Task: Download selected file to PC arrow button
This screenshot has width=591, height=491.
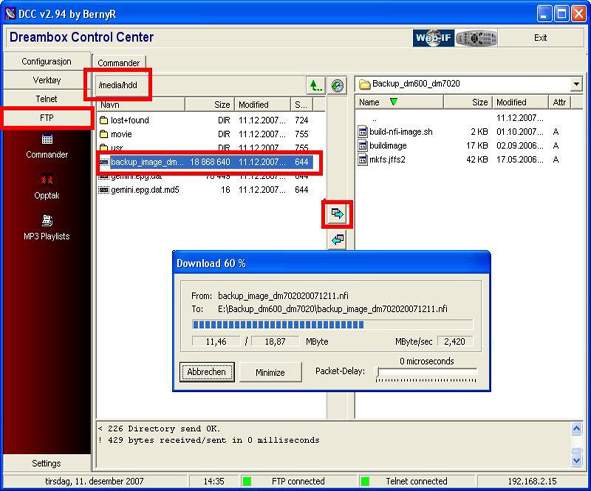Action: point(337,214)
